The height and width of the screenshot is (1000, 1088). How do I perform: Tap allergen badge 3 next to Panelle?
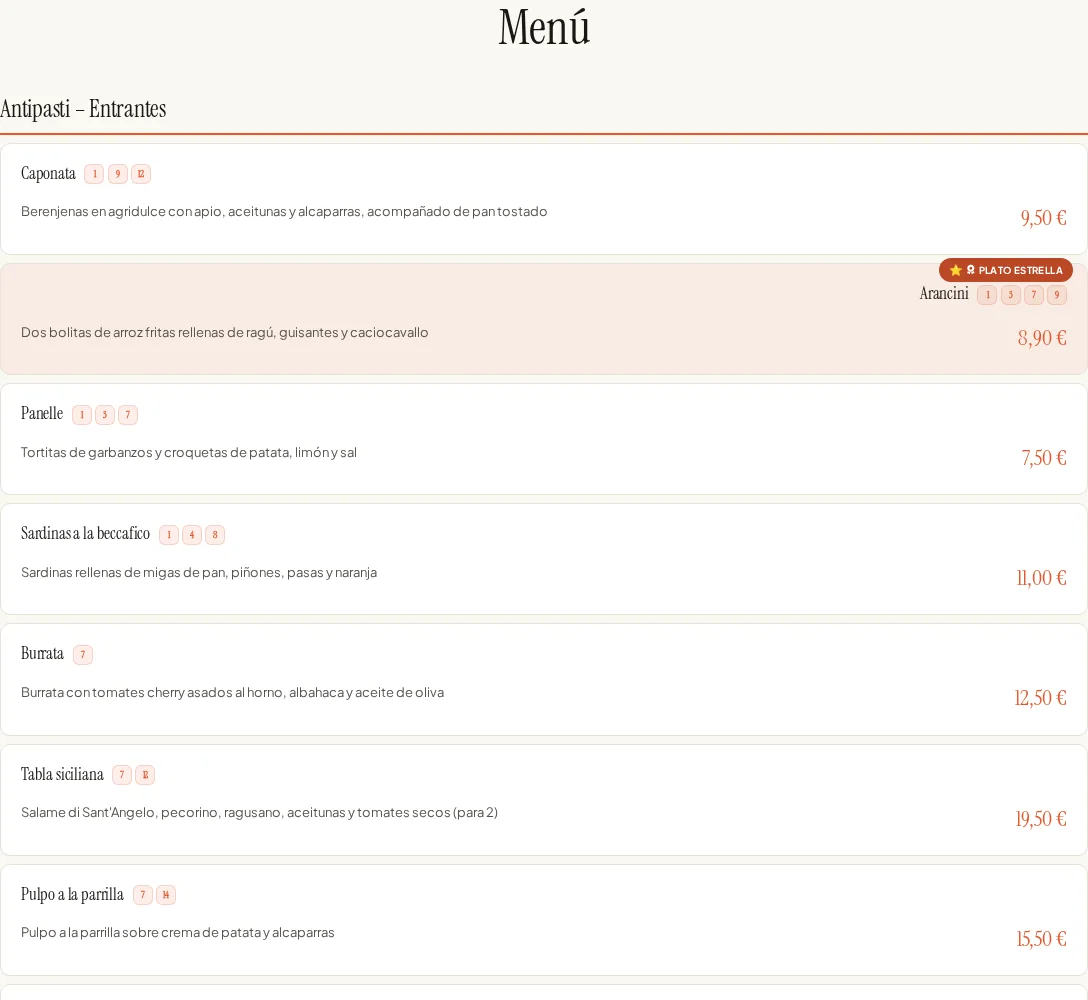tap(105, 415)
